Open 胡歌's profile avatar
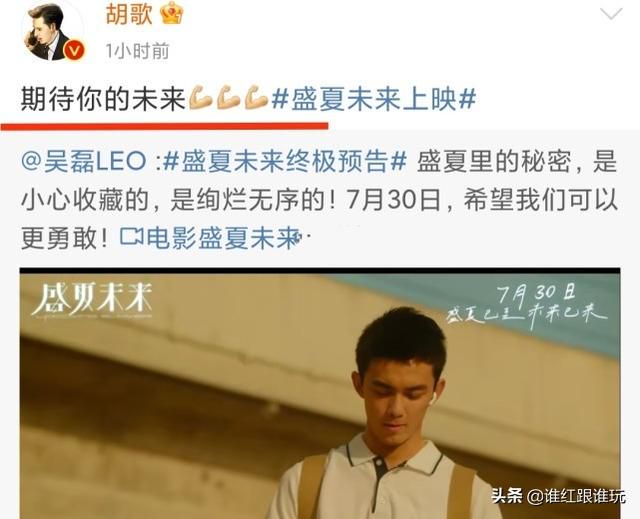The image size is (640, 519). [x=53, y=31]
